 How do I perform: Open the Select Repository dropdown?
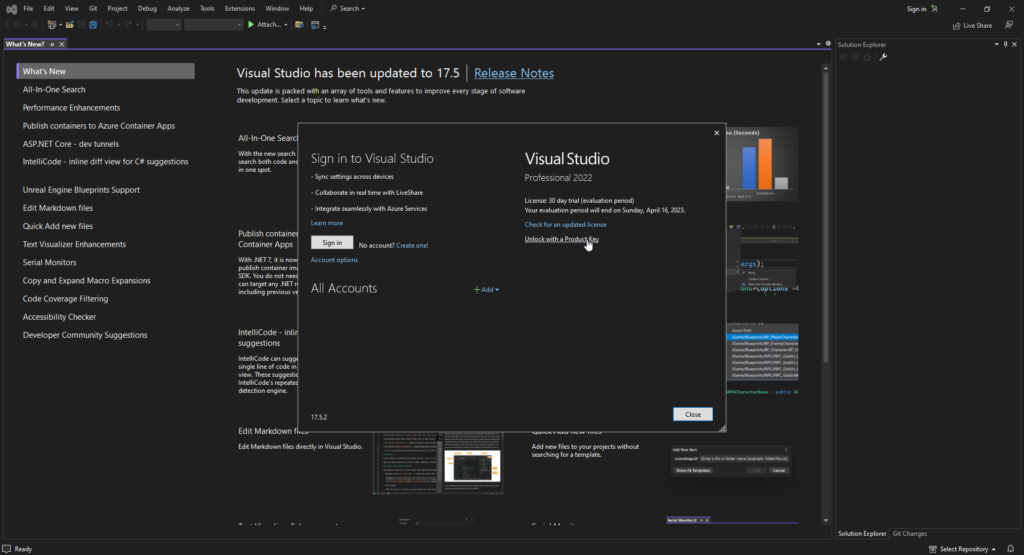click(x=963, y=549)
